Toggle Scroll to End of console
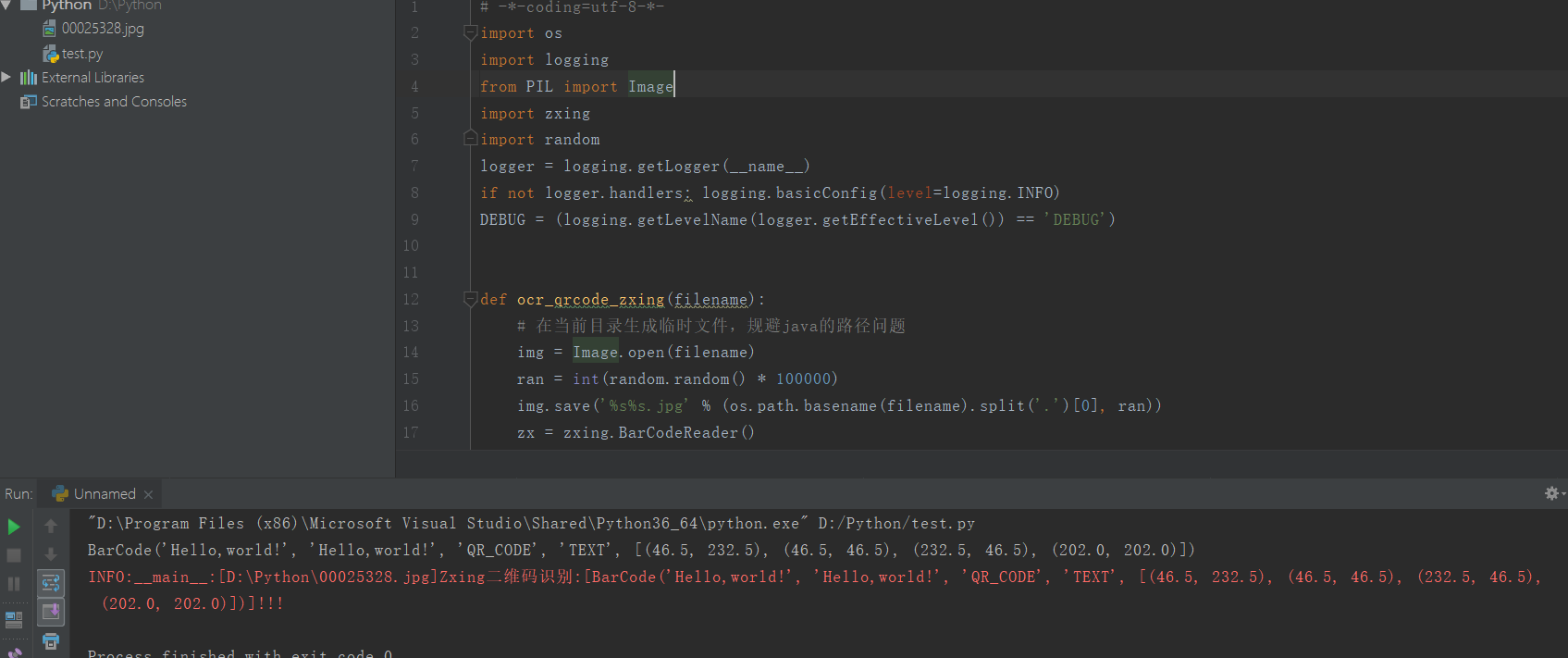Viewport: 1568px width, 658px height. [x=51, y=612]
